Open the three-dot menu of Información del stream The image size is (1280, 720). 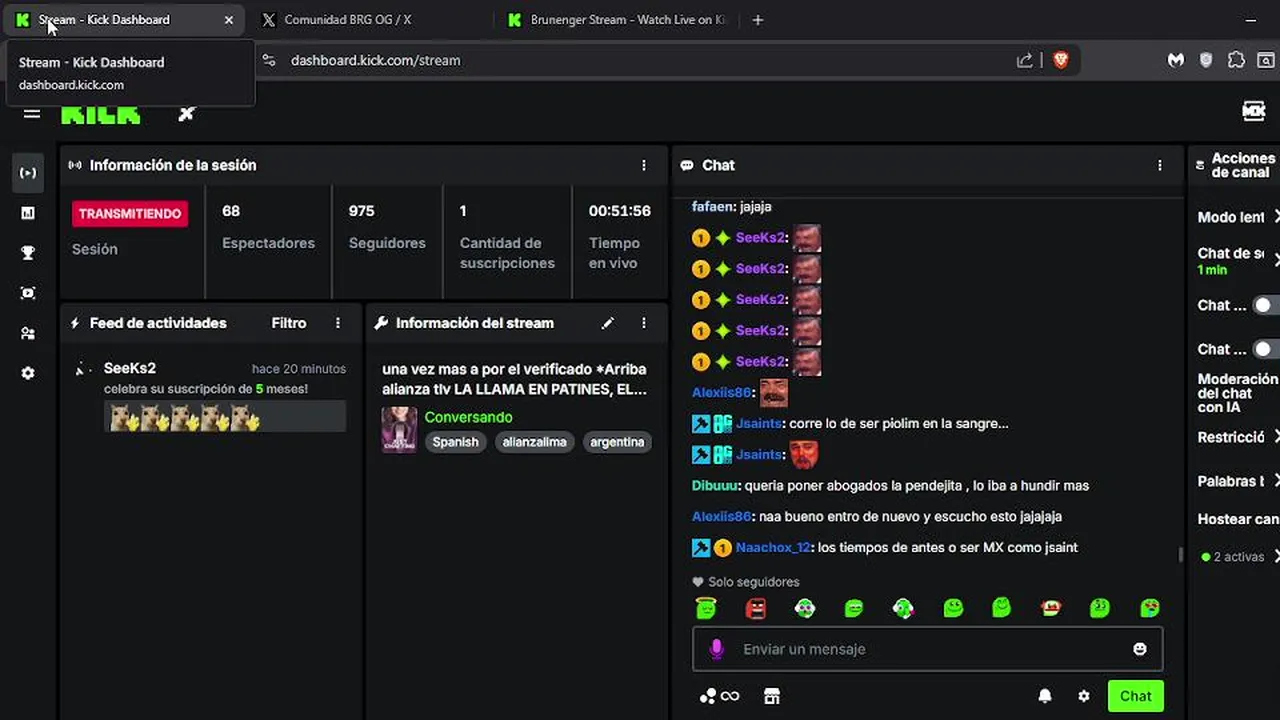click(x=644, y=323)
